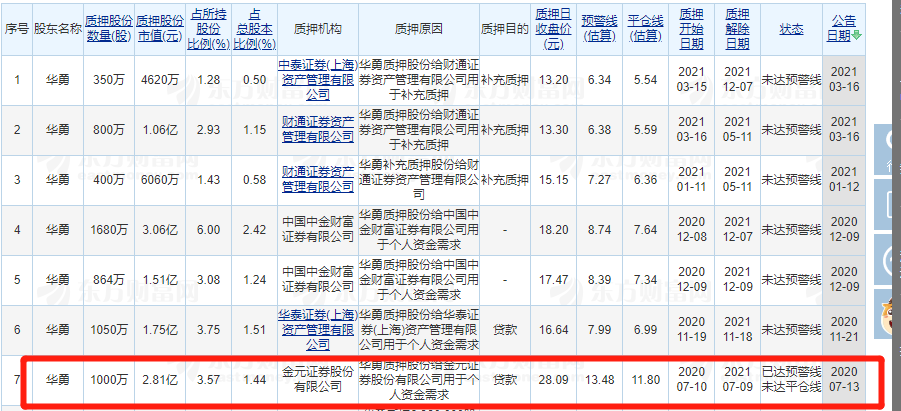This screenshot has height=411, width=901.
Task: Click the 已达预警线 未达平仓线 status cell
Action: pyautogui.click(x=791, y=380)
